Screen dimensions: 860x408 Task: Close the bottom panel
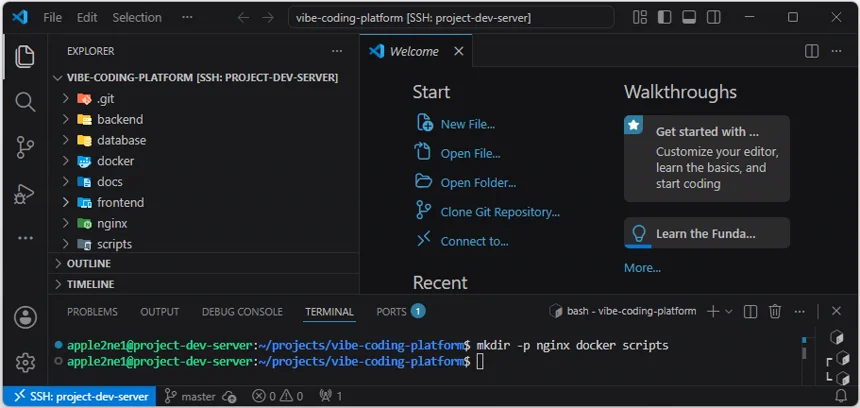pos(836,311)
